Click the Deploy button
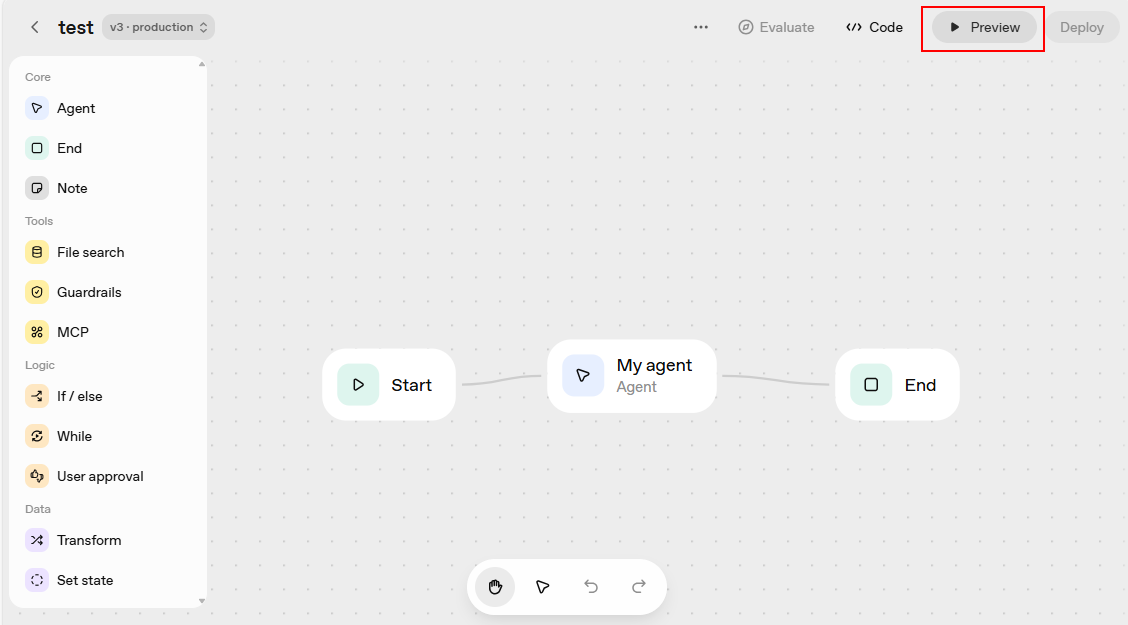Viewport: 1128px width, 625px height. (x=1082, y=27)
